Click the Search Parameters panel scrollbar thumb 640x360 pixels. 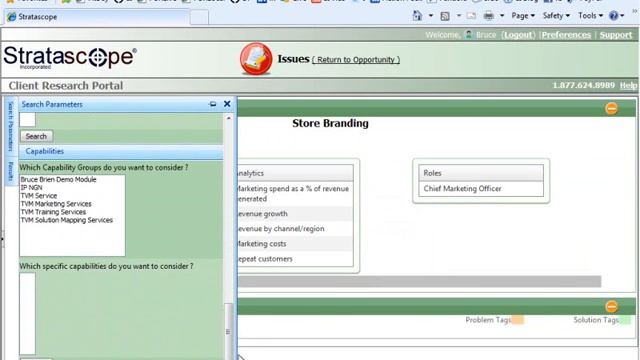point(229,331)
